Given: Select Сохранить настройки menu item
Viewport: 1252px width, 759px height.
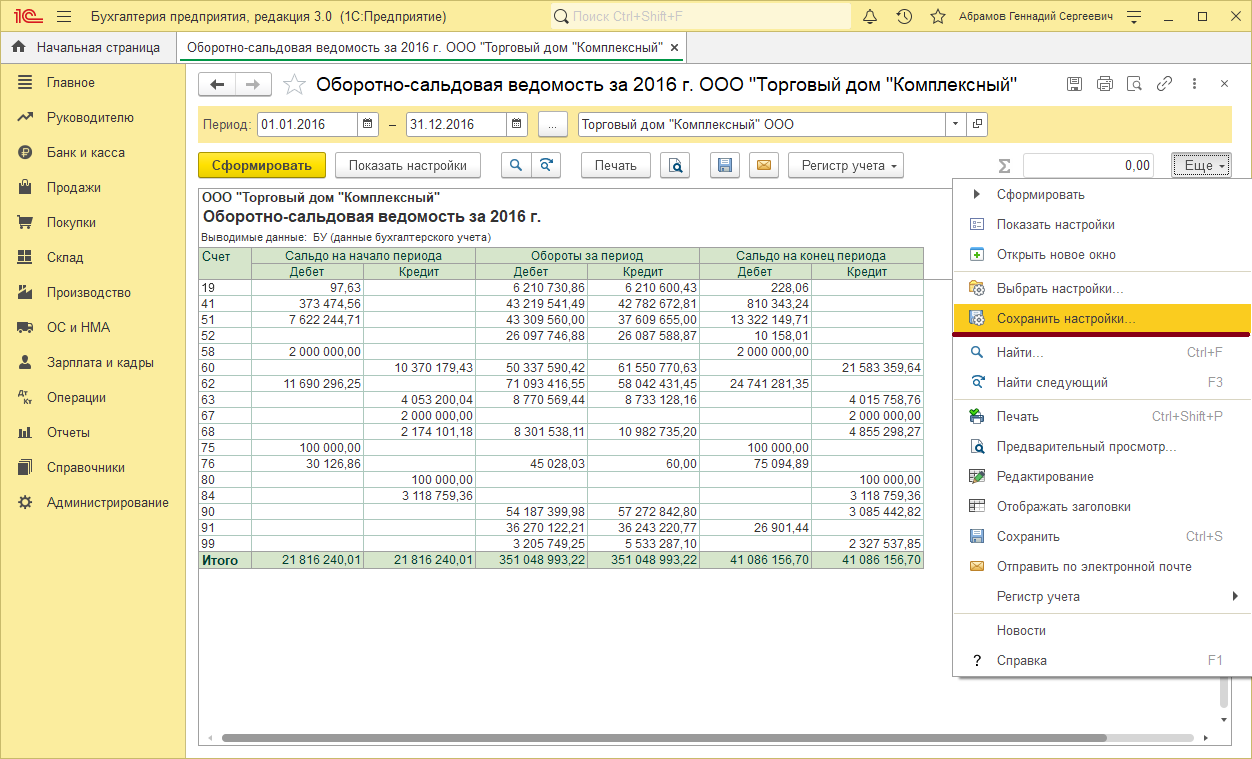Looking at the screenshot, I should click(1066, 319).
